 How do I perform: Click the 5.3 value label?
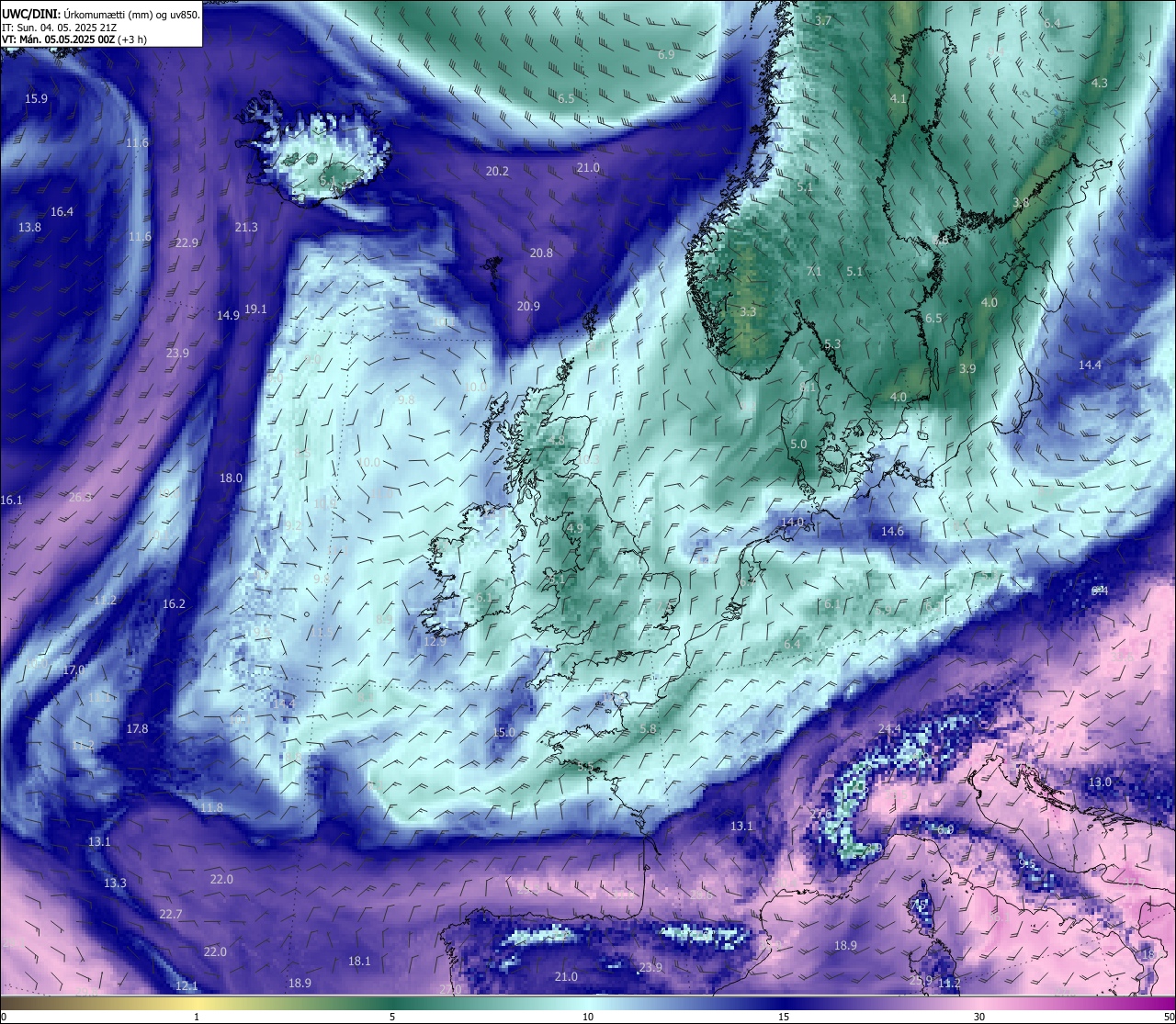pyautogui.click(x=832, y=343)
